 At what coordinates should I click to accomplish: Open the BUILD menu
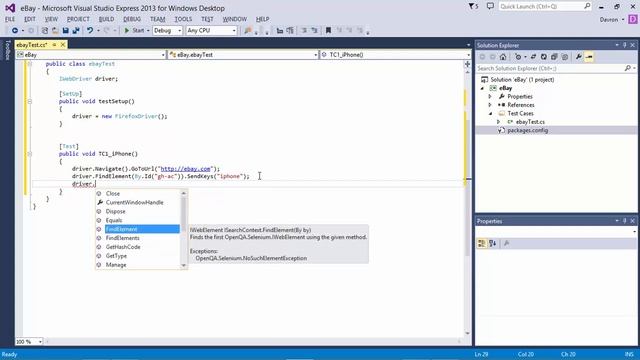click(106, 19)
